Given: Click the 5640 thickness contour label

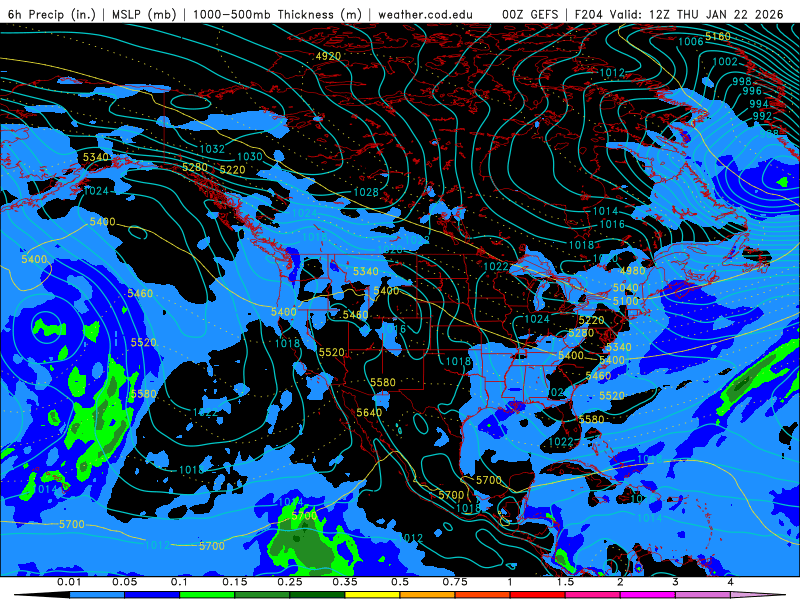Looking at the screenshot, I should 369,412.
